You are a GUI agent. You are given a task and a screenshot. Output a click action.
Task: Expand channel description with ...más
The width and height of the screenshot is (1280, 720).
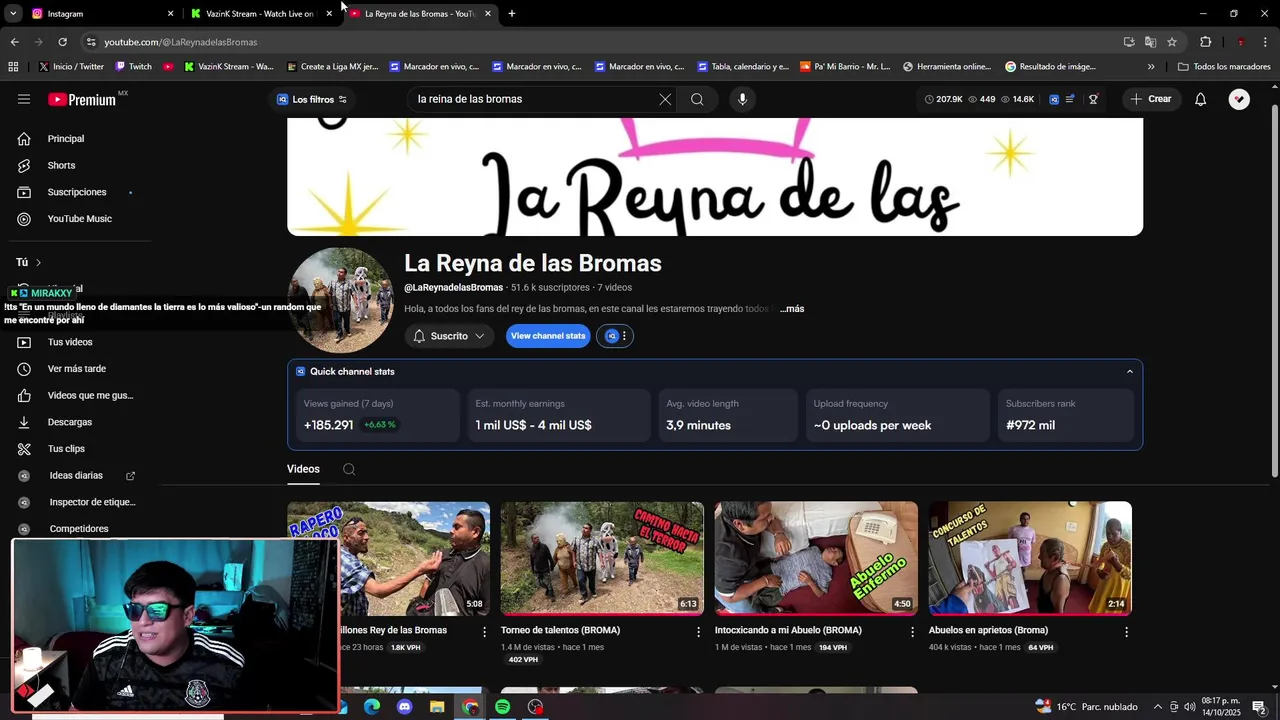792,309
